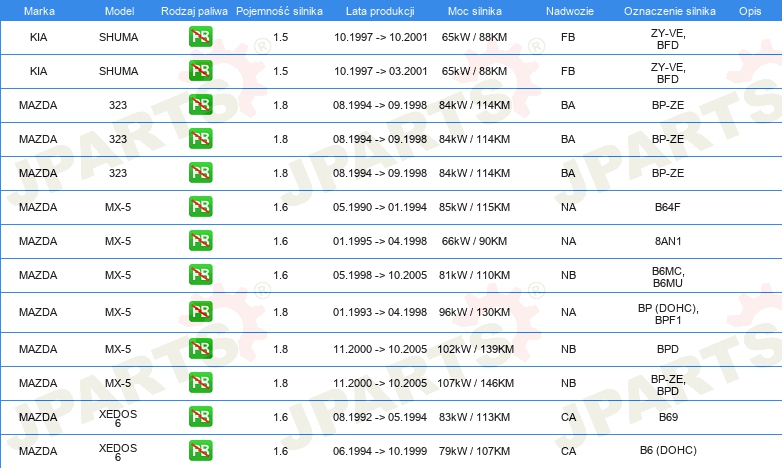Click the NB body cell in the B6MC row
The width and height of the screenshot is (782, 468).
coord(568,275)
